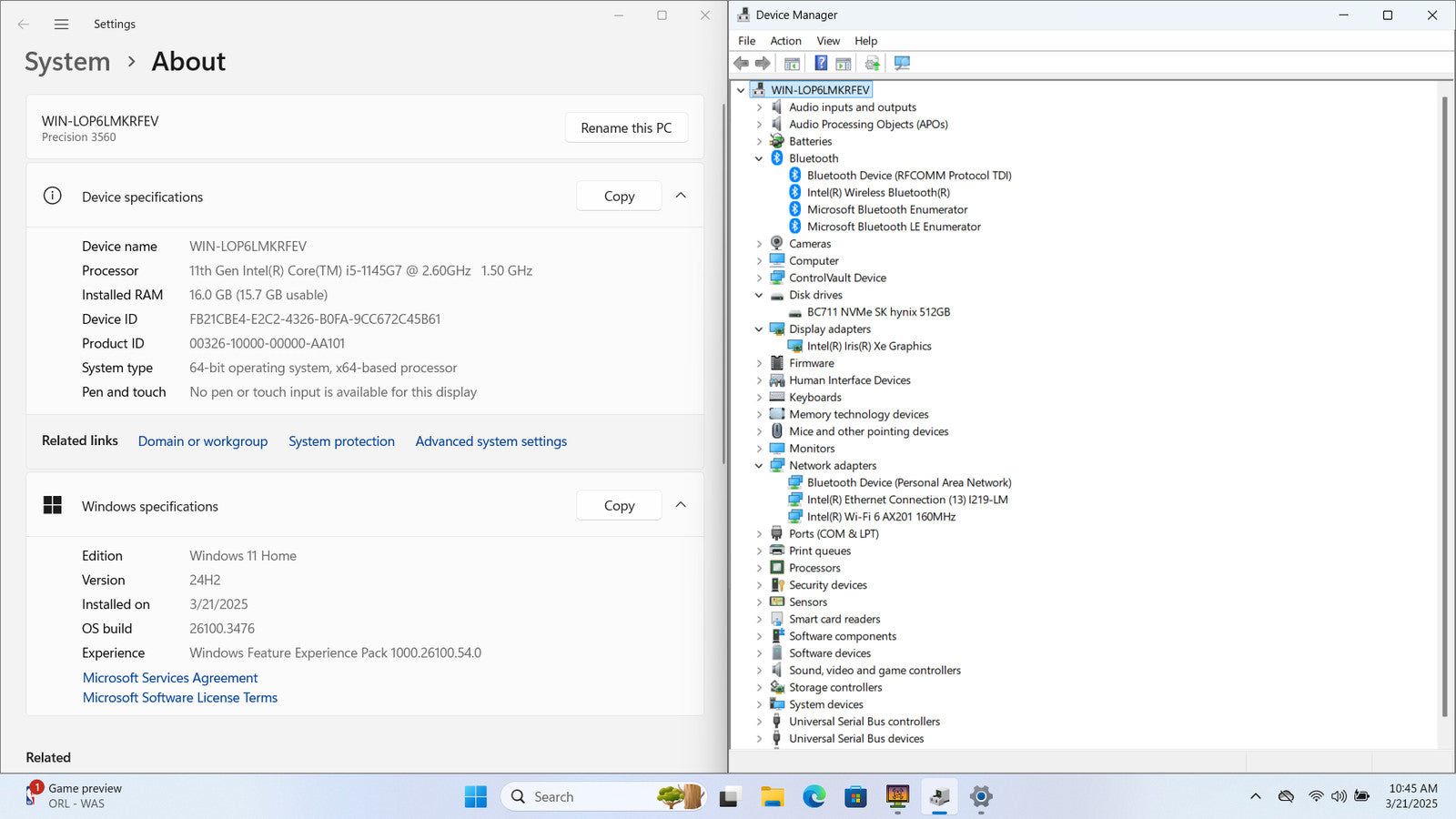
Task: Copy the Windows specifications
Action: point(619,505)
